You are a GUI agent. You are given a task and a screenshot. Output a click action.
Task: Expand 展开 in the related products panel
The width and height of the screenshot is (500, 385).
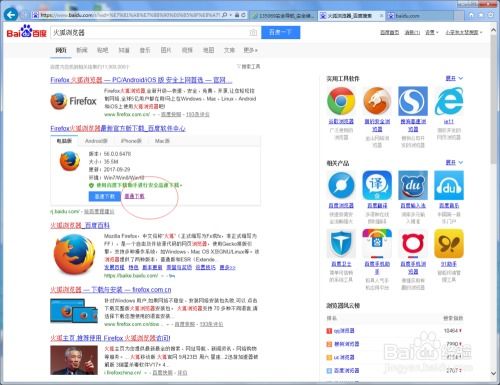[454, 162]
